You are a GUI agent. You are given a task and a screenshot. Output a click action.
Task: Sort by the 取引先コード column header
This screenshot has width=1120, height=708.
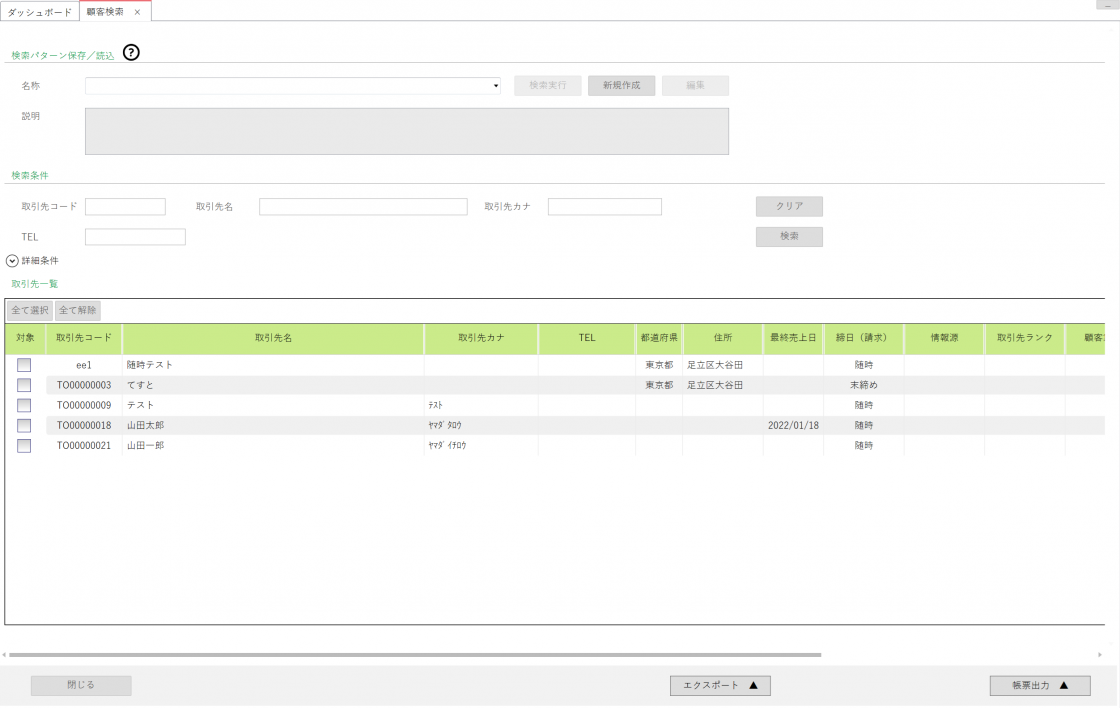(x=84, y=338)
